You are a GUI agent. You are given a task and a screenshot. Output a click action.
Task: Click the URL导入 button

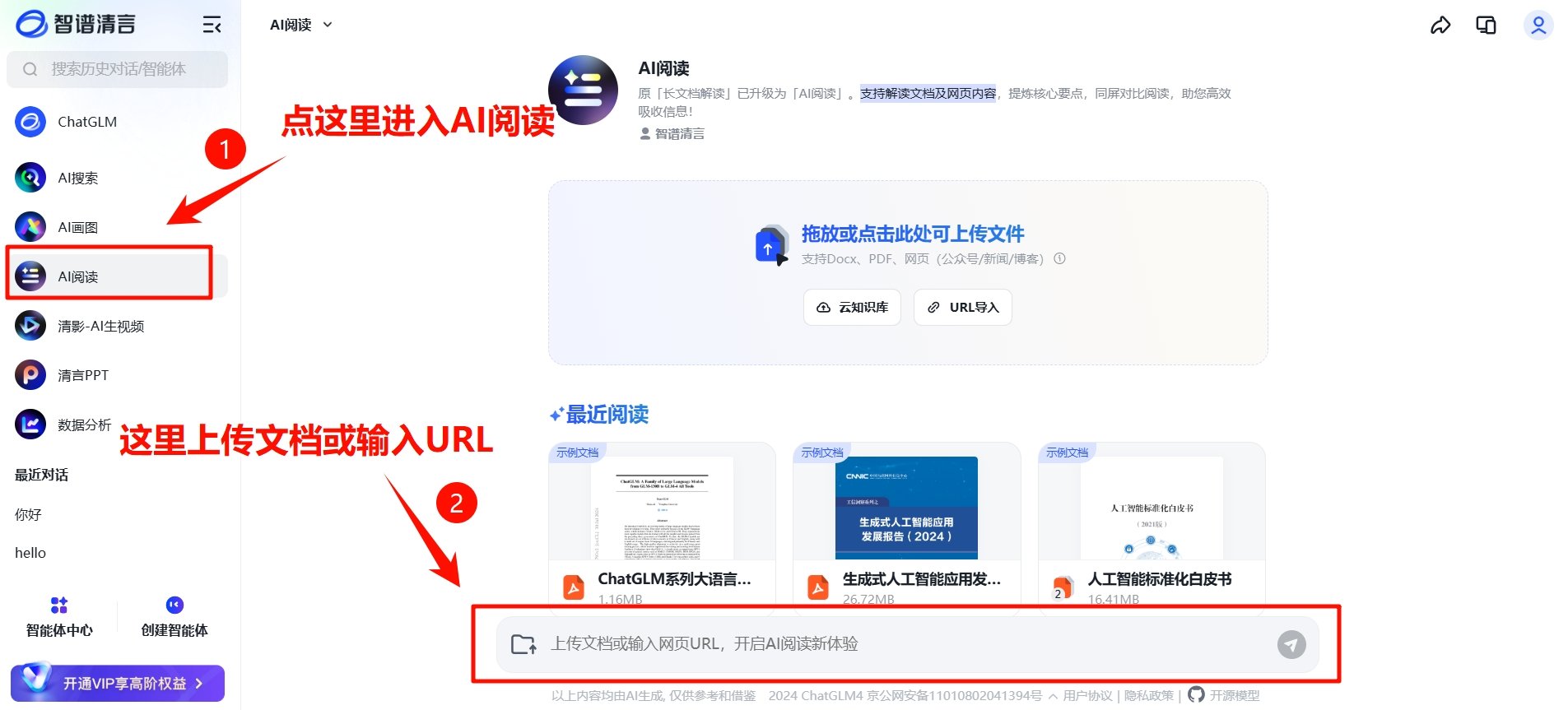(963, 307)
